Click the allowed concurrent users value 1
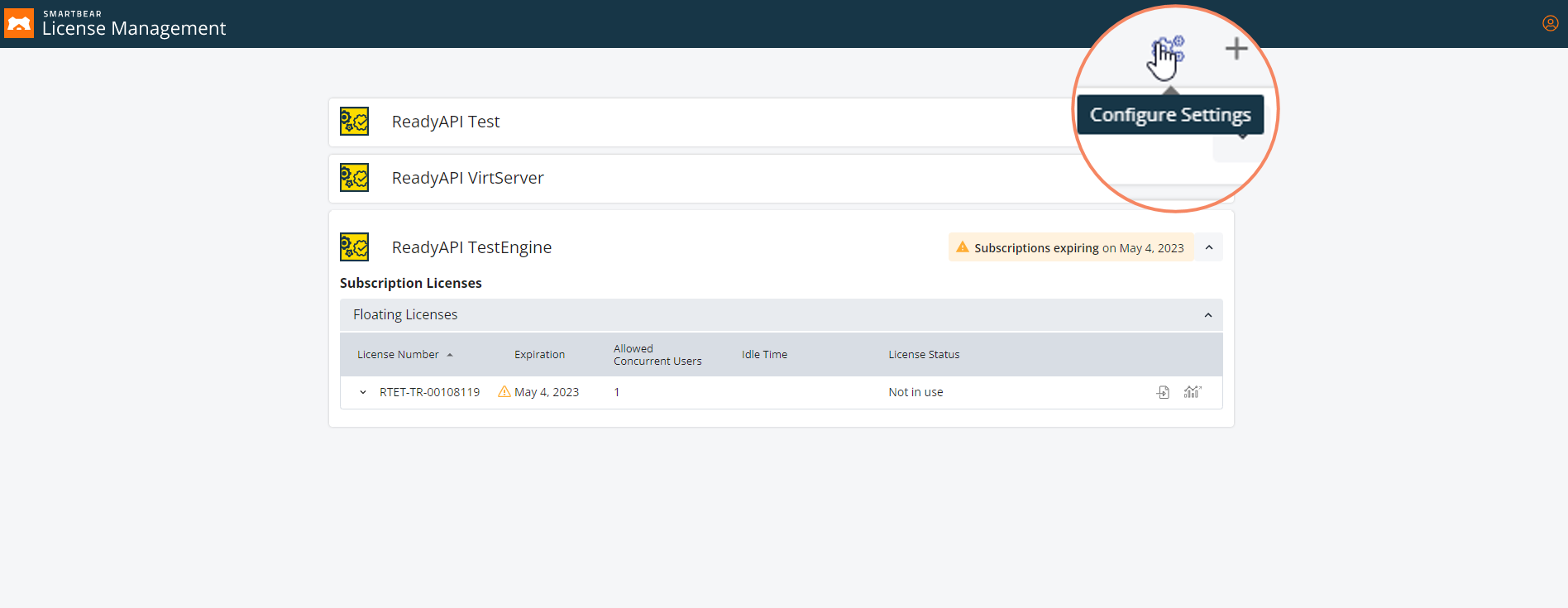This screenshot has width=1568, height=608. (617, 392)
